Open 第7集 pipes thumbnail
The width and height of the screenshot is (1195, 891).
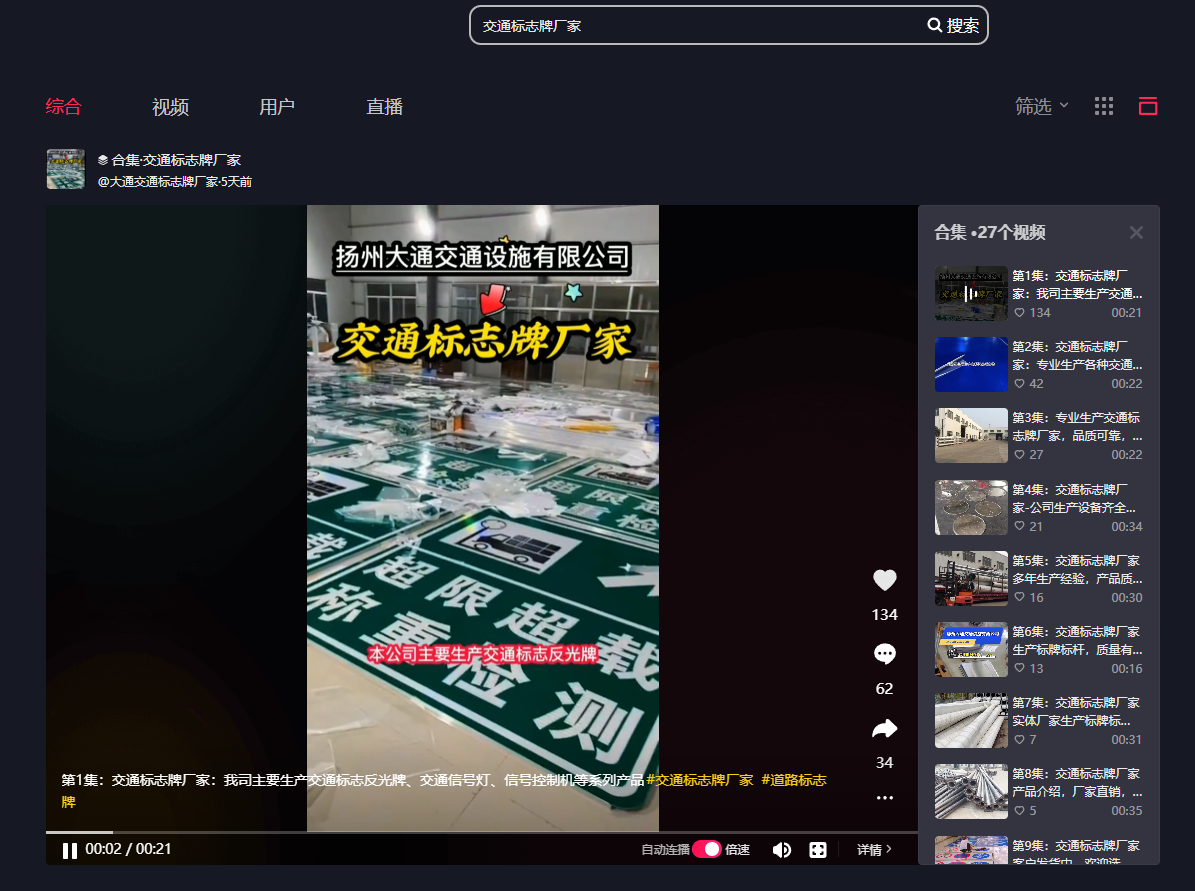(971, 720)
